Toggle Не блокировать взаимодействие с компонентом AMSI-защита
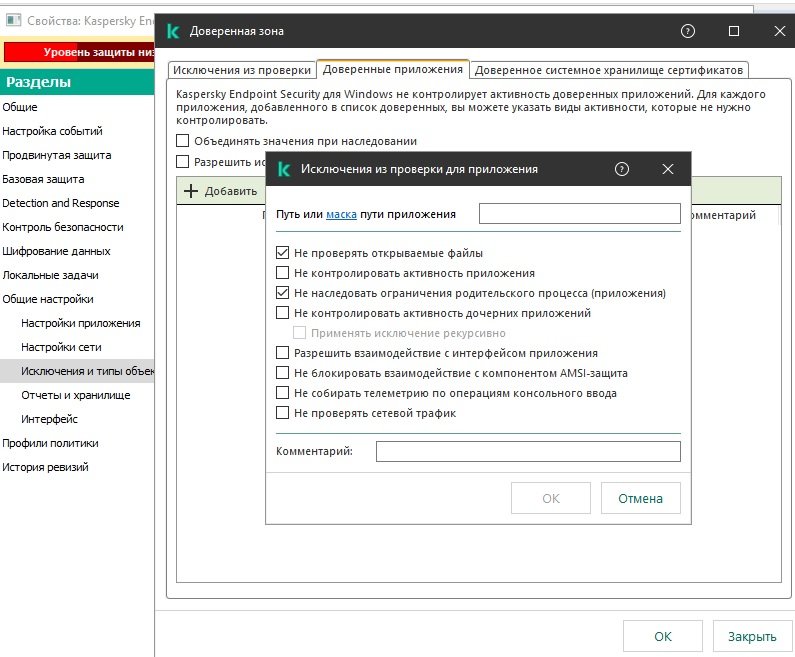The image size is (795, 657). coord(282,373)
